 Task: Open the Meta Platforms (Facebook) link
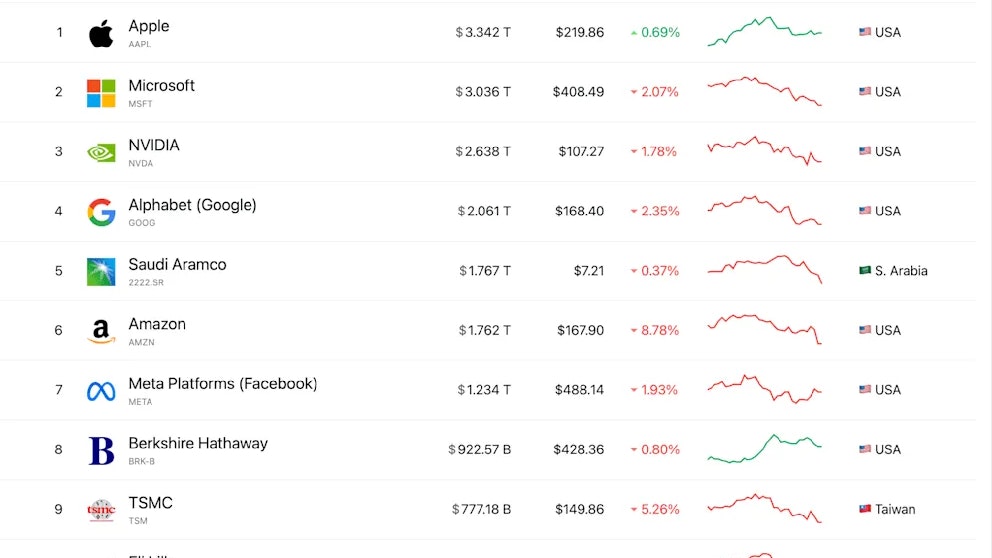222,384
